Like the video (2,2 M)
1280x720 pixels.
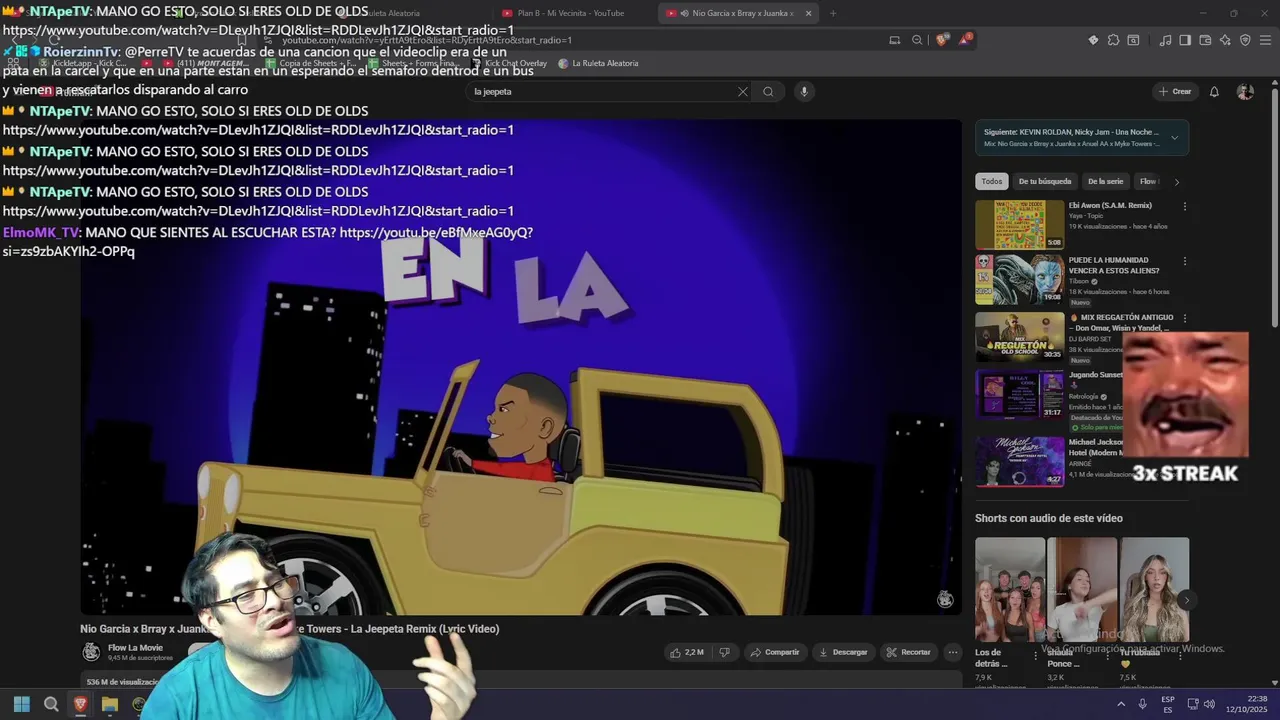(687, 652)
